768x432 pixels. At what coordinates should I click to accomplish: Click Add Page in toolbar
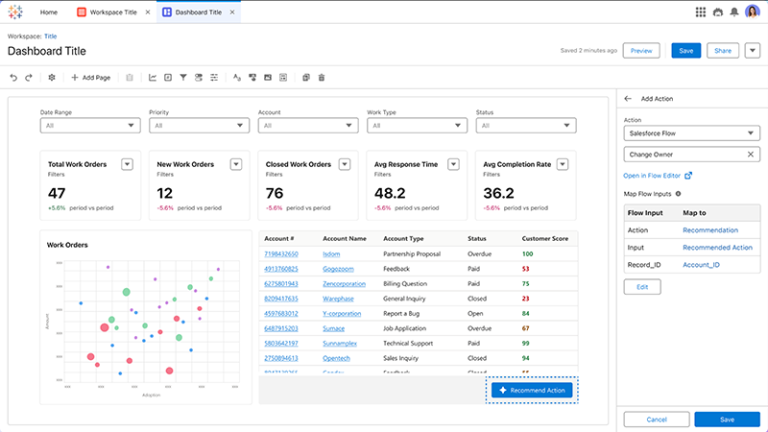tap(90, 77)
